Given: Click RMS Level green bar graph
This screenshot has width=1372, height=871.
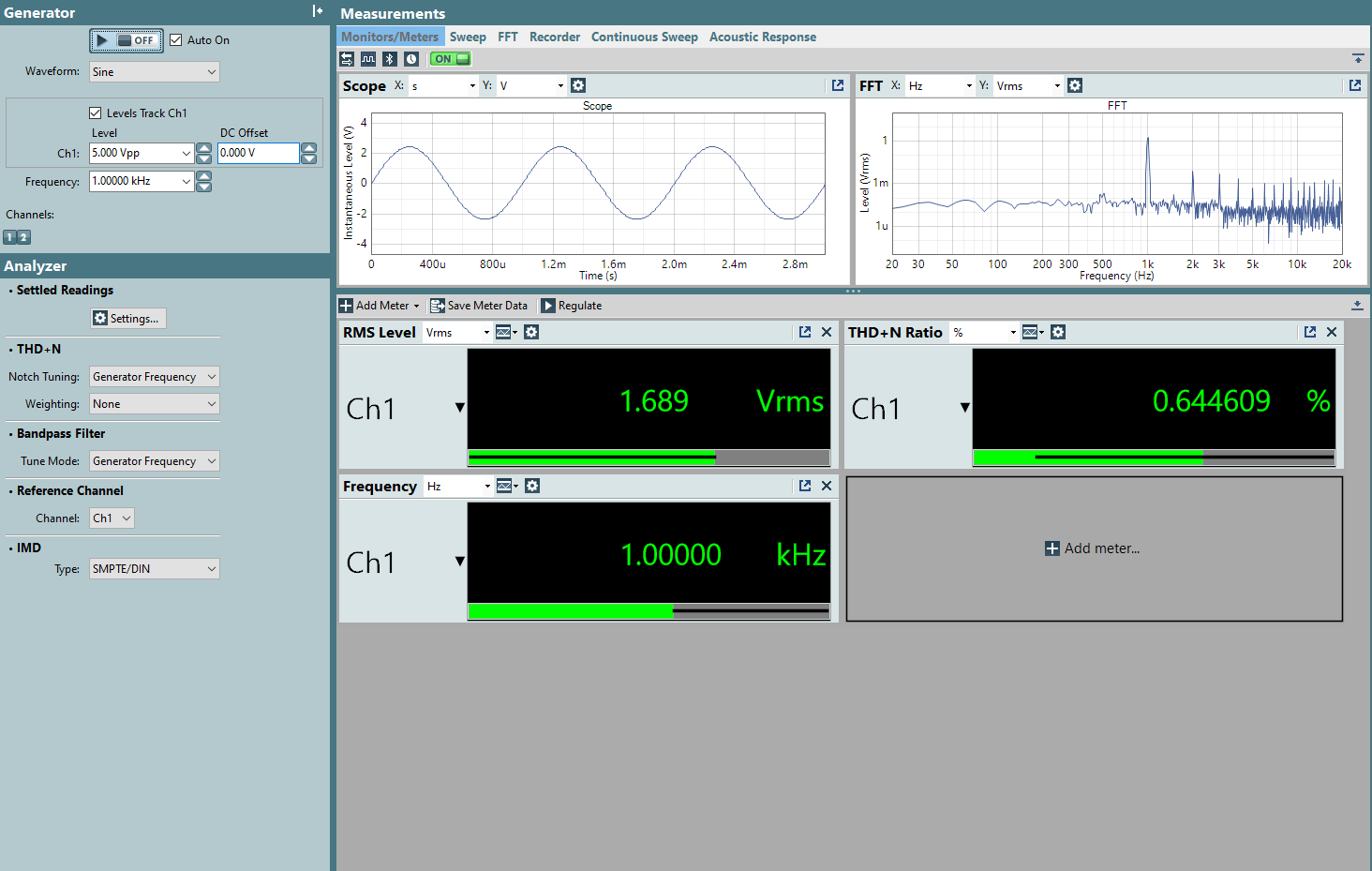Looking at the screenshot, I should click(649, 458).
